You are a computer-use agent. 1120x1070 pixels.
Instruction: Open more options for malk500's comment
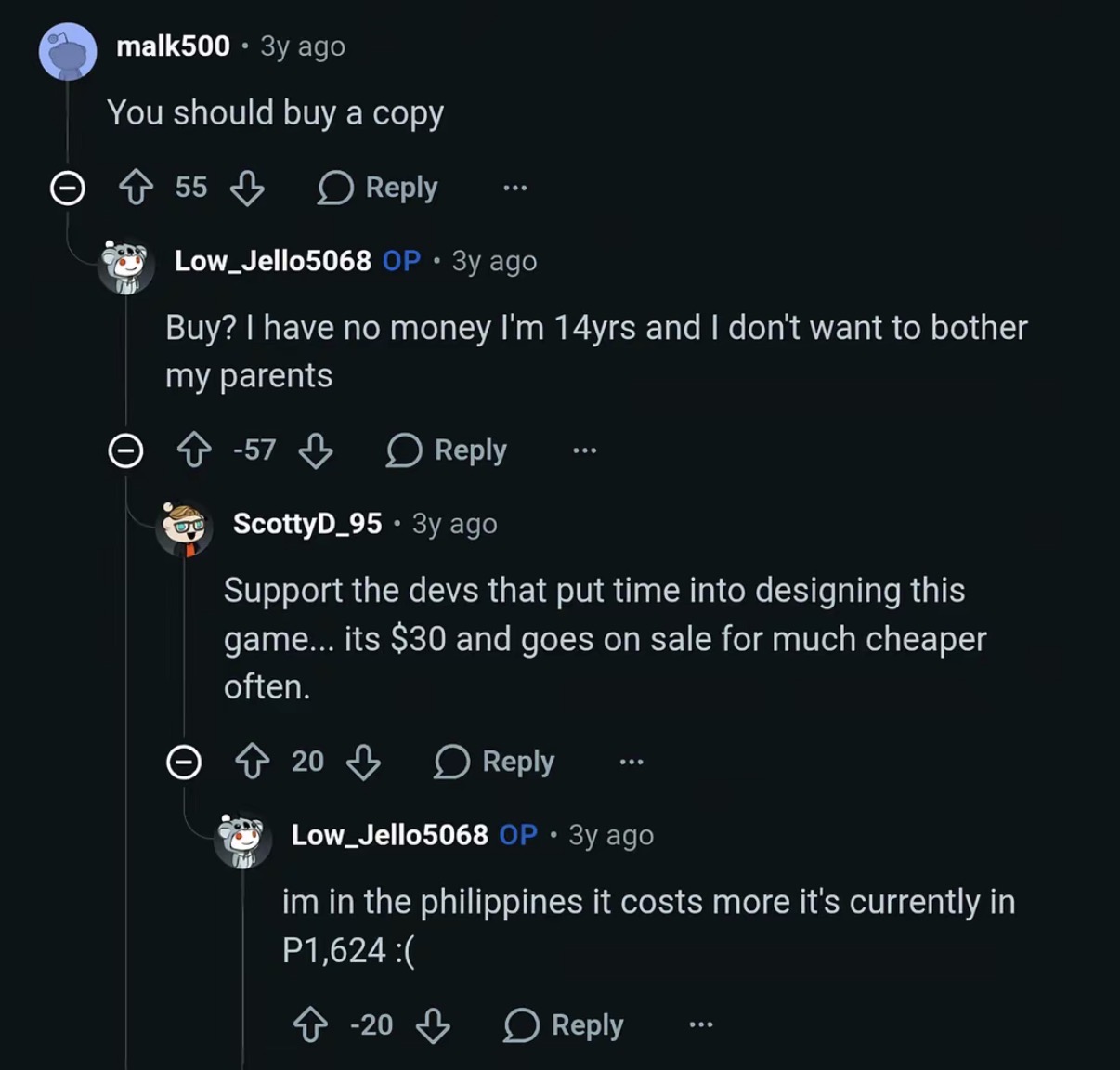tap(515, 188)
